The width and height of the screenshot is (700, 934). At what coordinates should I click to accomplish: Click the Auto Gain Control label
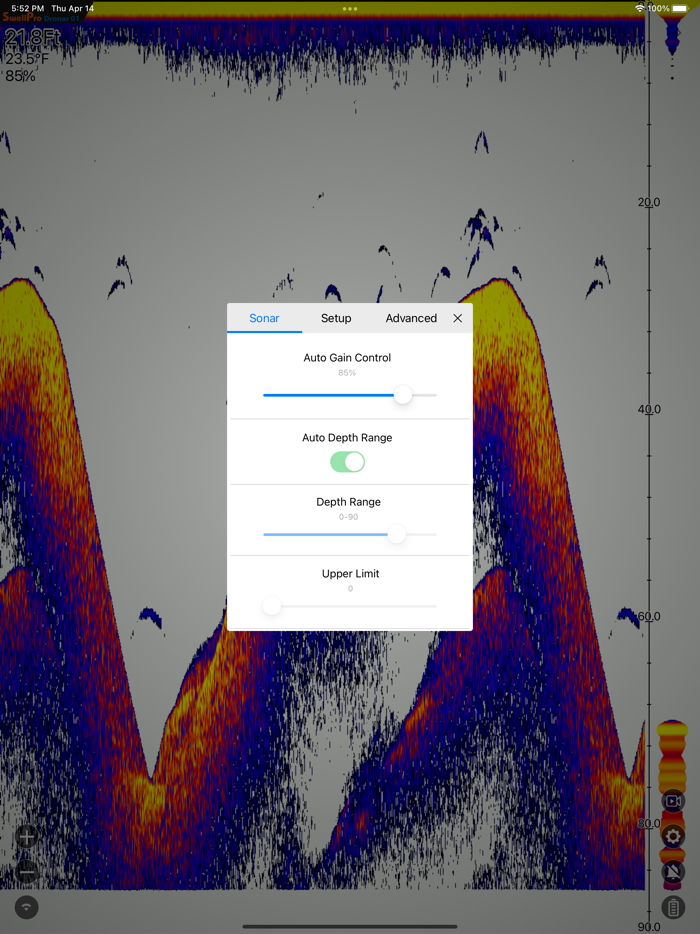coord(347,357)
